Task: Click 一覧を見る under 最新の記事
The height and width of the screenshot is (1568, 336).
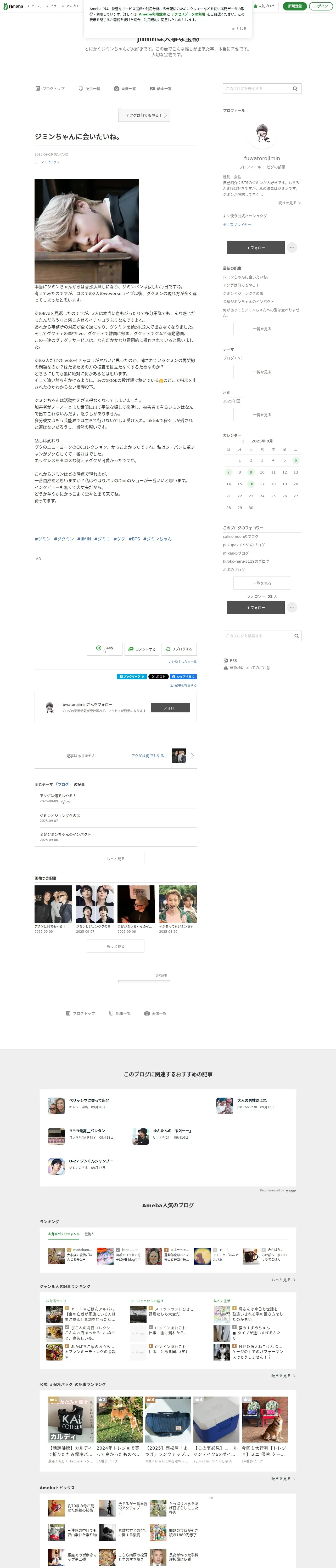Action: point(262,329)
